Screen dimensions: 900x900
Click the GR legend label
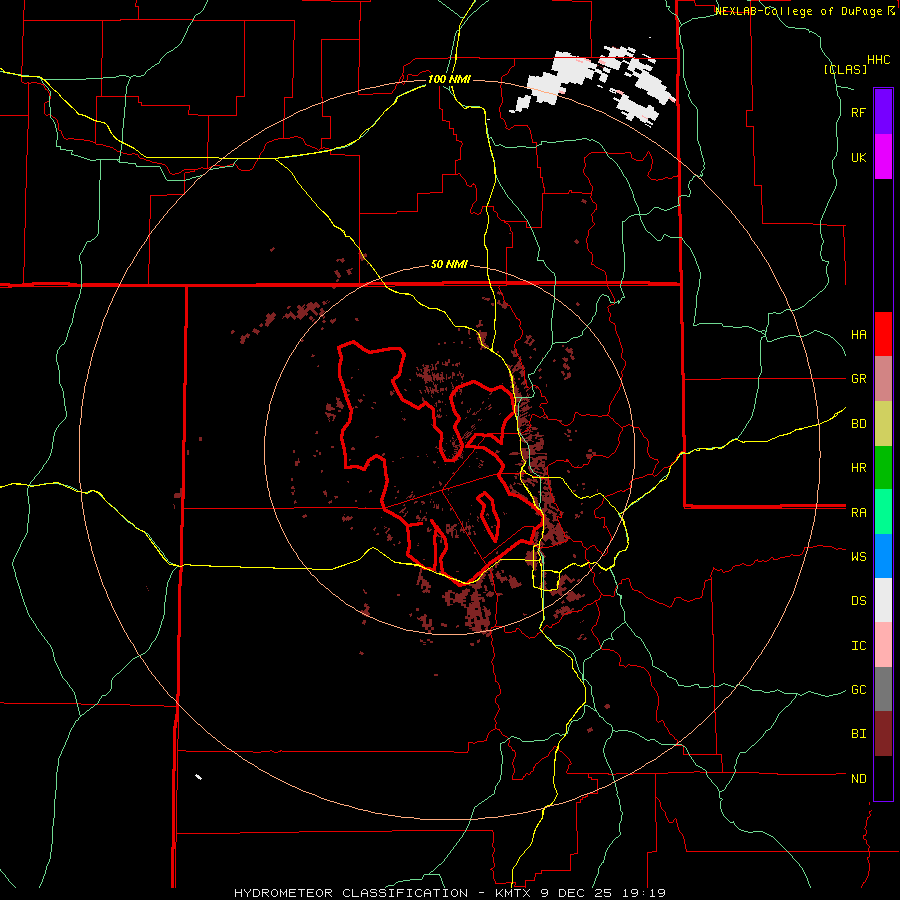(858, 379)
